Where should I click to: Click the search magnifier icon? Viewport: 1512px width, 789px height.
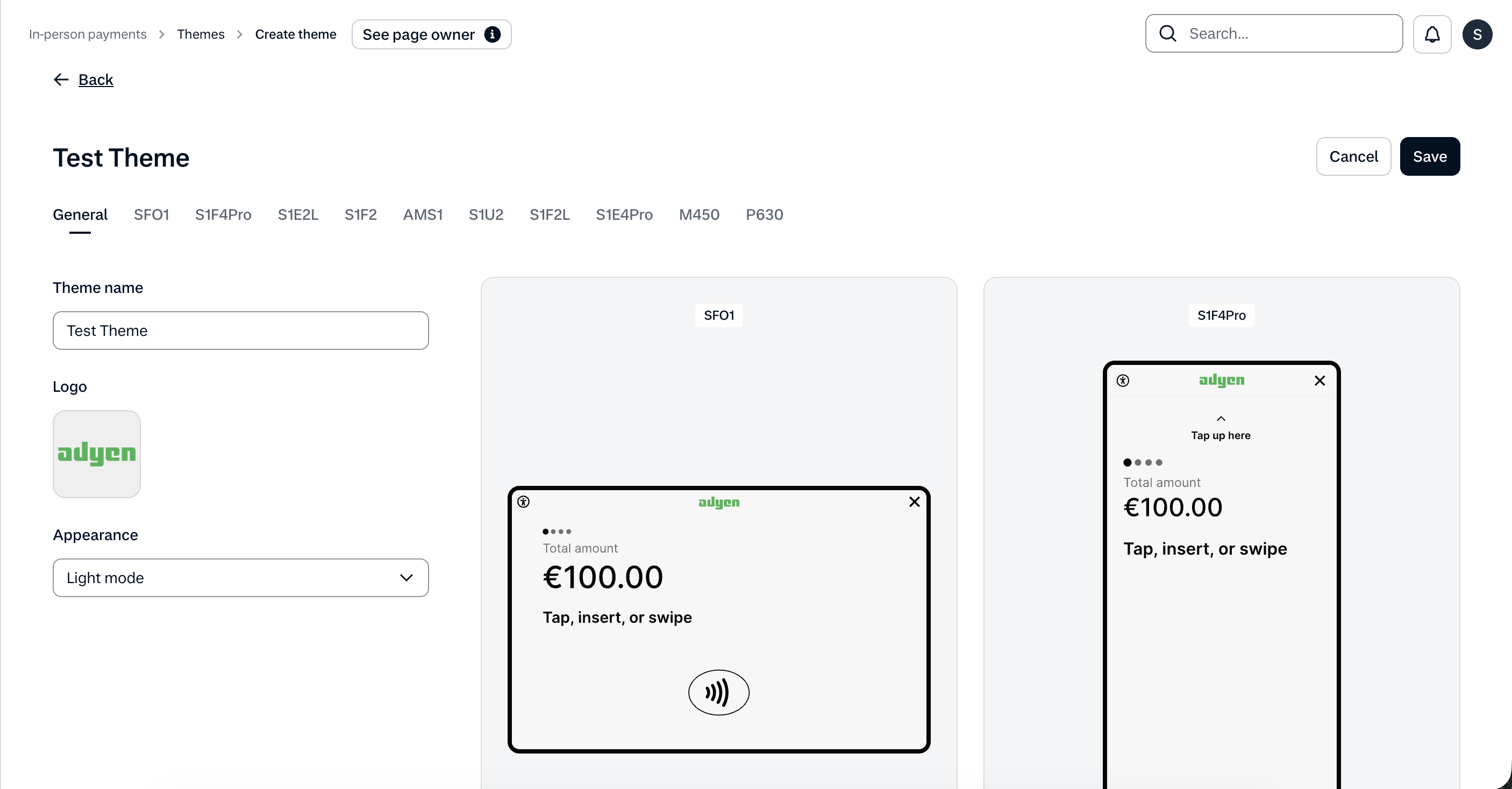[x=1167, y=34]
